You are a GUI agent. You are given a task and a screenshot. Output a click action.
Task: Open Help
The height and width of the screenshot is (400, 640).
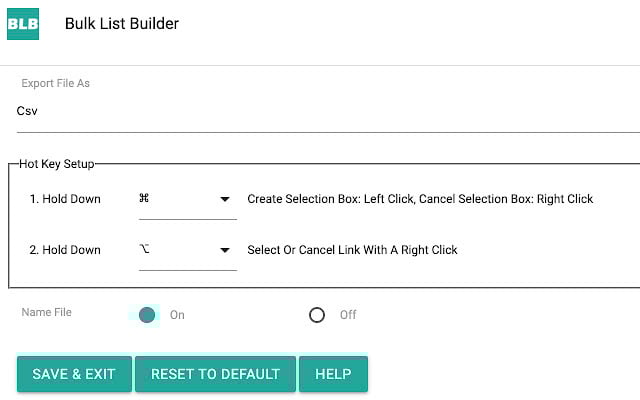coord(333,374)
